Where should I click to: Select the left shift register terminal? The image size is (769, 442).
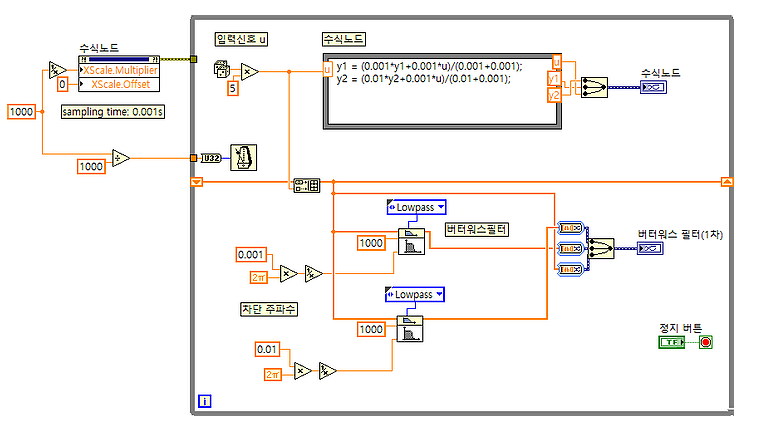coord(196,182)
